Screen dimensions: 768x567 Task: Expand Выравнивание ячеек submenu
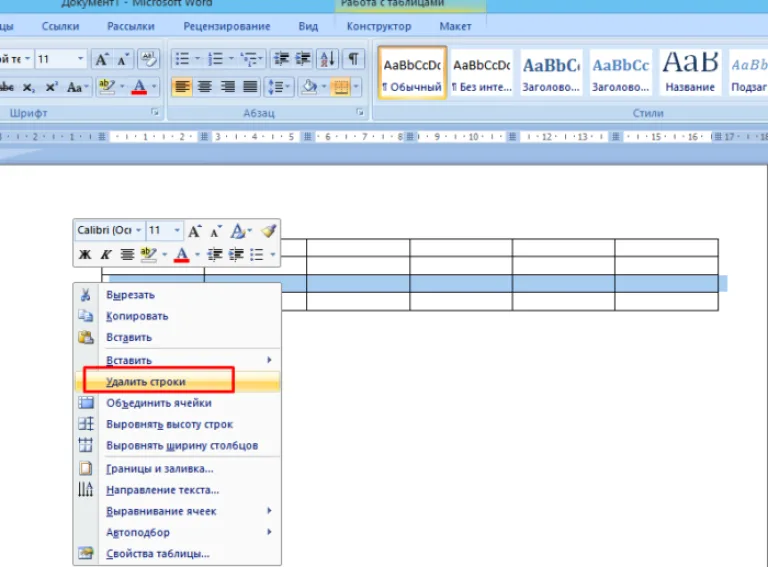[177, 511]
